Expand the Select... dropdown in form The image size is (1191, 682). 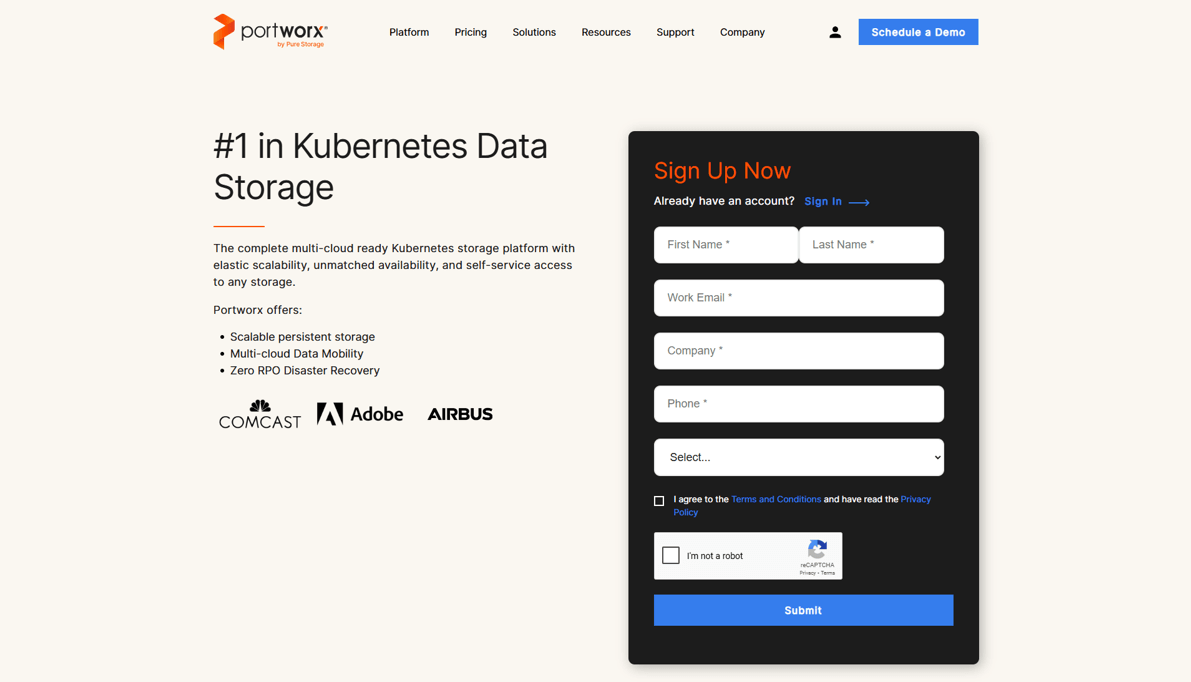[x=798, y=457]
